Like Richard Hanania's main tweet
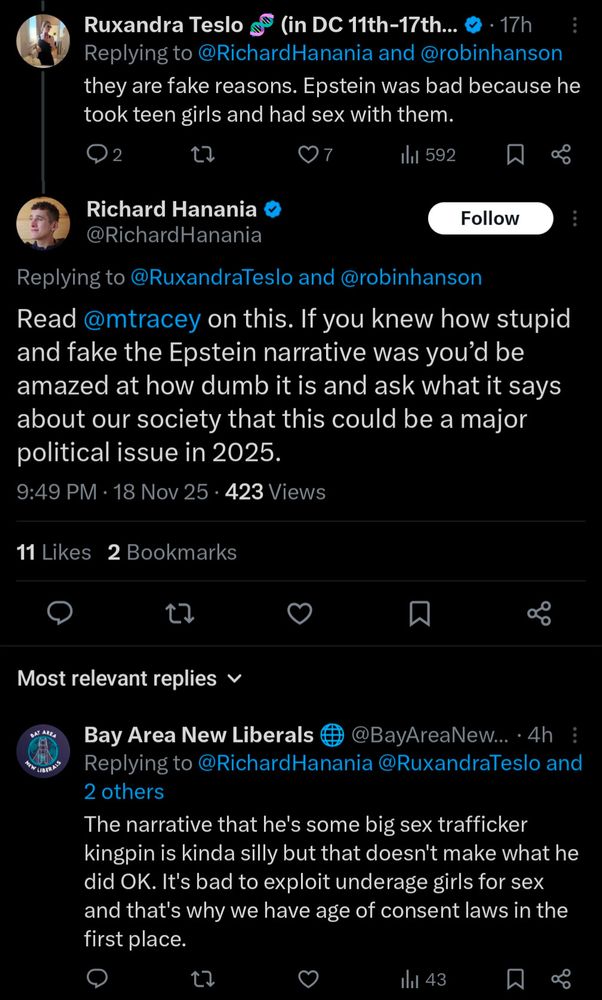The width and height of the screenshot is (602, 1000). (x=300, y=613)
